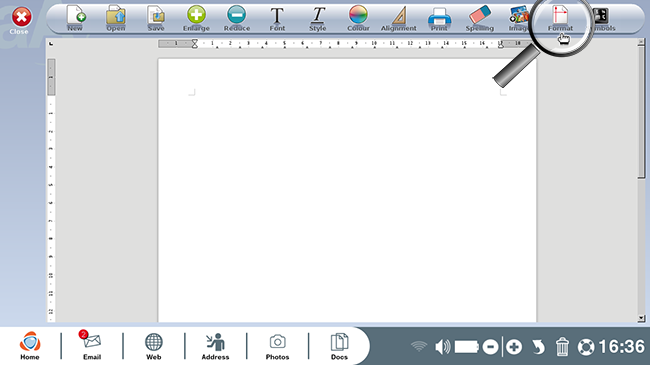
Task: Launch the Web browser
Action: (153, 346)
